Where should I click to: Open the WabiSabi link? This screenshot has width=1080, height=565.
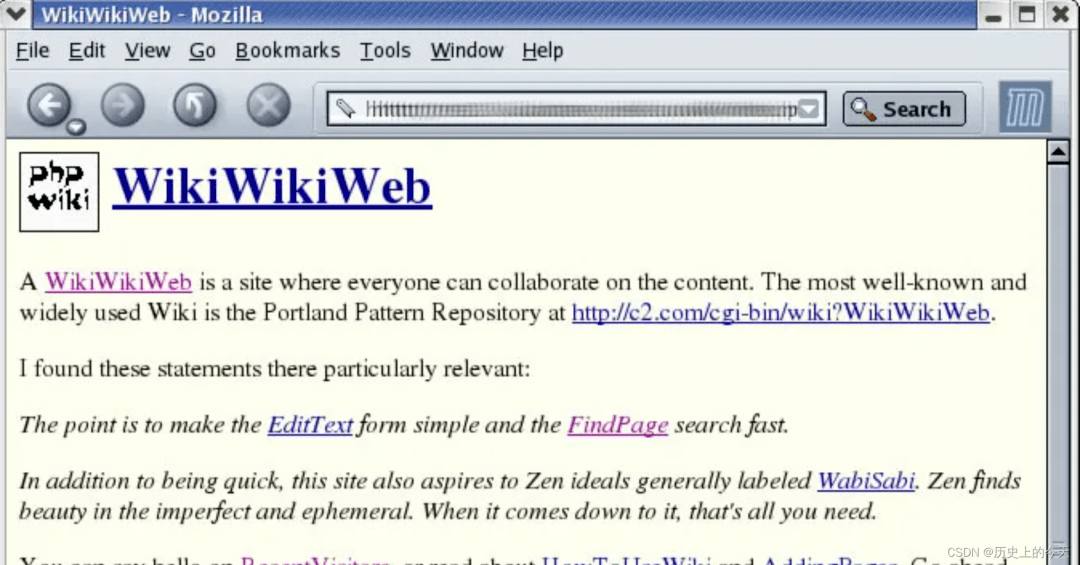(x=866, y=480)
